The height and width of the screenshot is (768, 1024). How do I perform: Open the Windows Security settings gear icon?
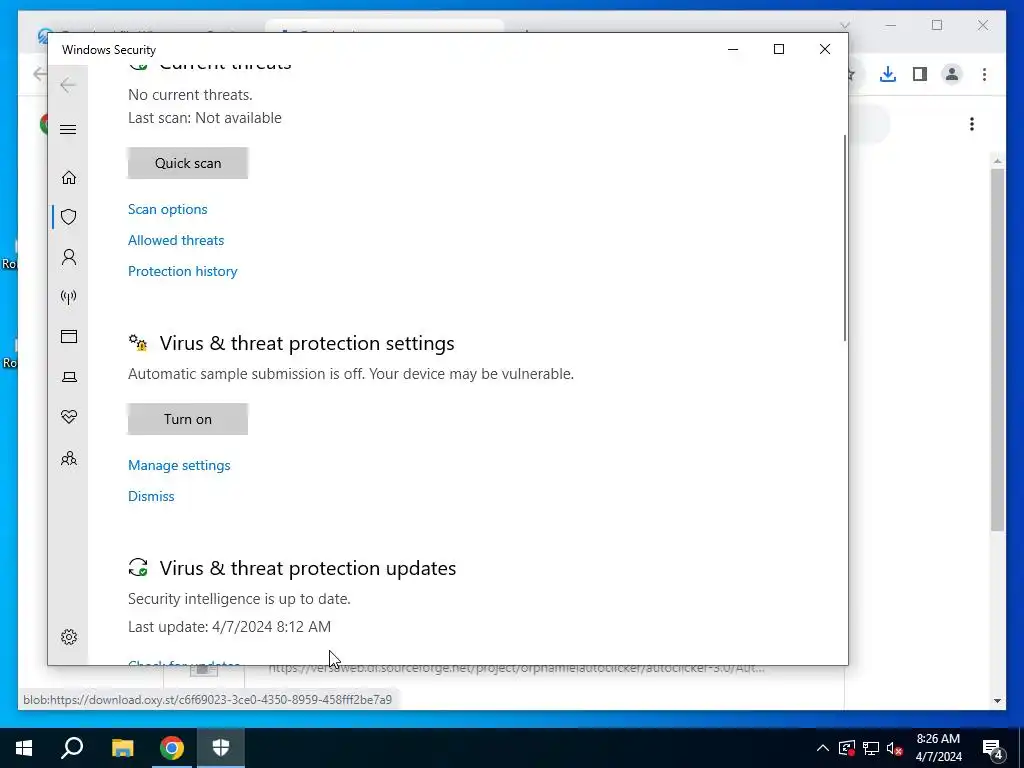pyautogui.click(x=69, y=637)
